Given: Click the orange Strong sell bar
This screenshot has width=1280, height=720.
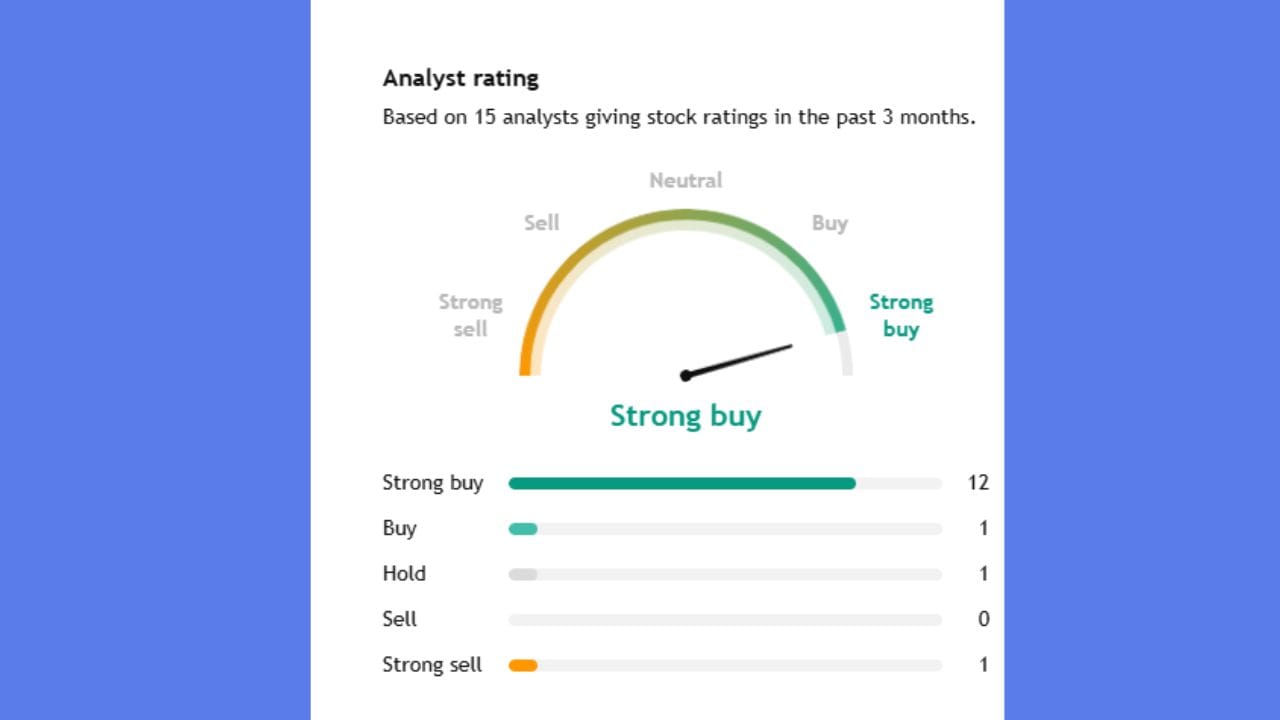Looking at the screenshot, I should (x=523, y=665).
